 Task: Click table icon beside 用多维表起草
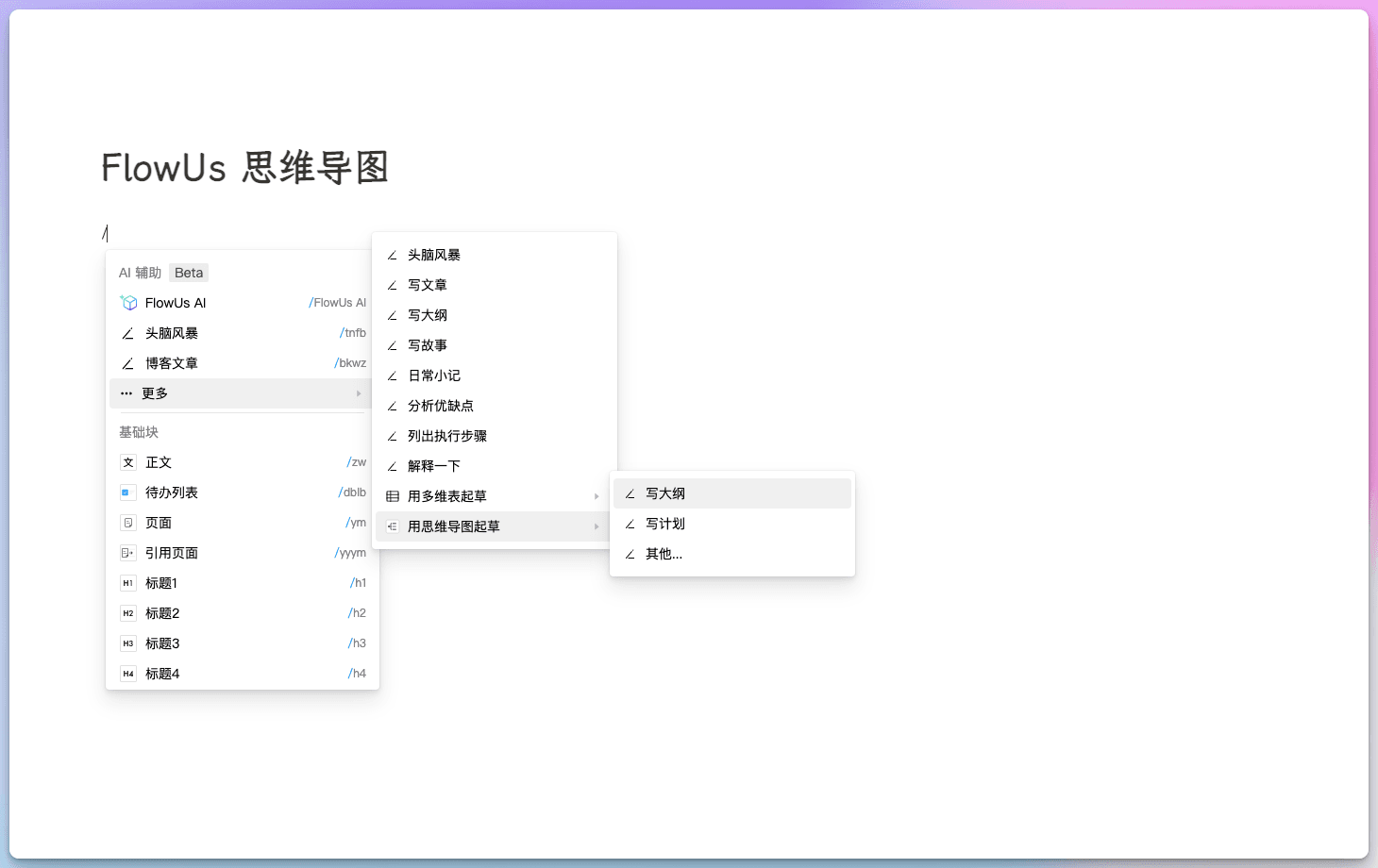393,496
